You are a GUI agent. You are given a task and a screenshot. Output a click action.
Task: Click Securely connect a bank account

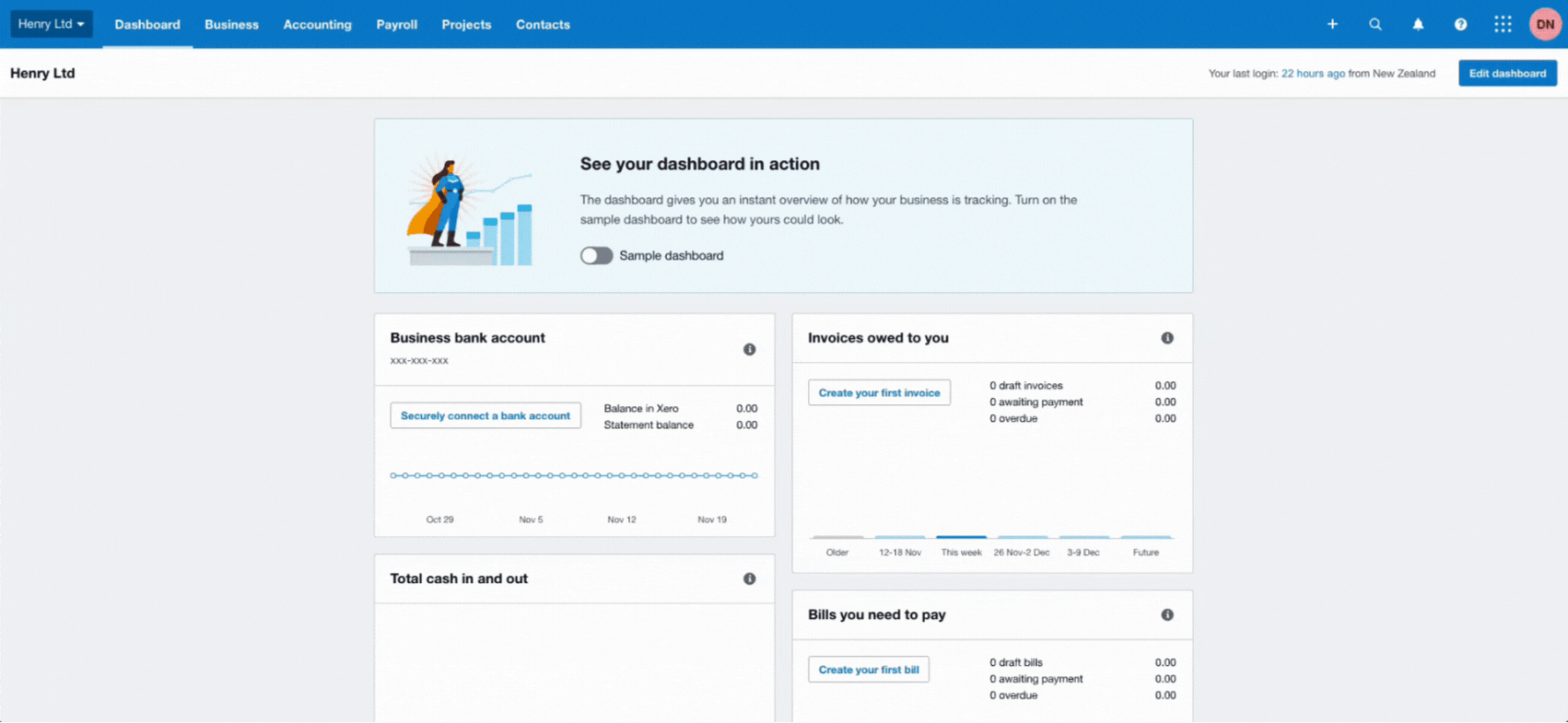pos(486,415)
